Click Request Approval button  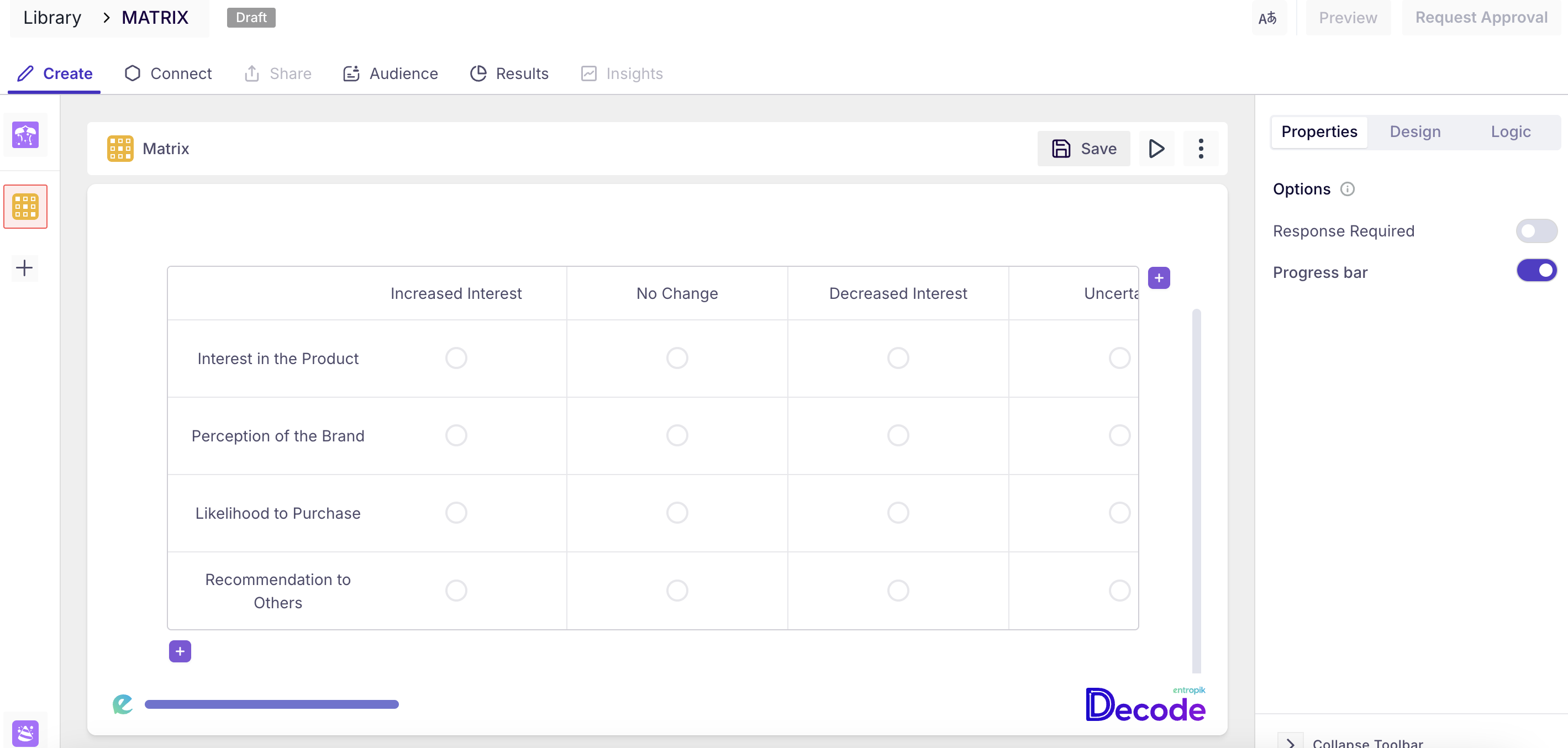(x=1481, y=18)
